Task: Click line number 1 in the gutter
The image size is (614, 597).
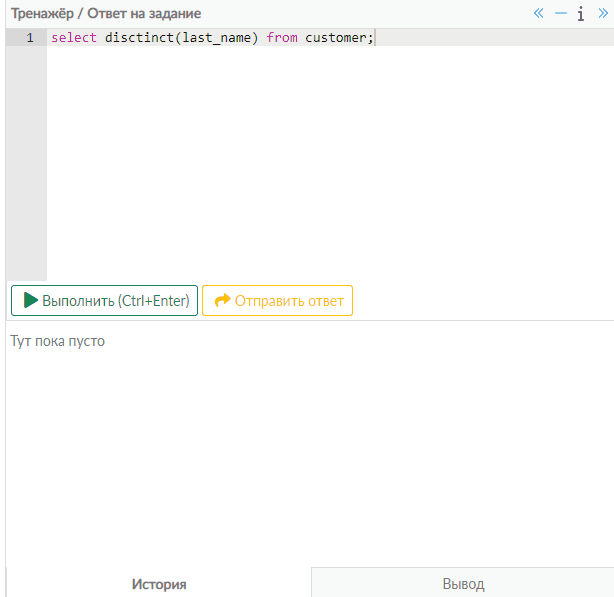Action: coord(29,38)
